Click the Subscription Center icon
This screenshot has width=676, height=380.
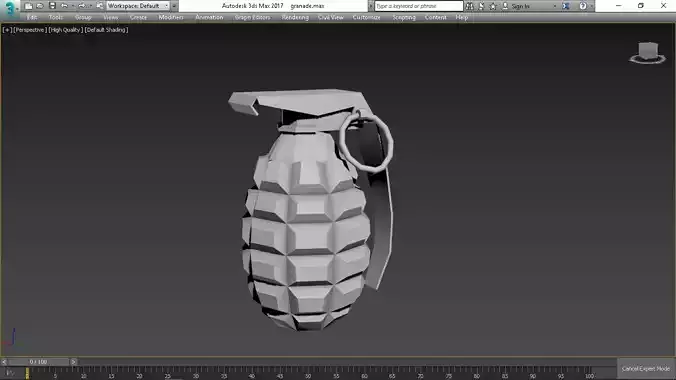[482, 6]
